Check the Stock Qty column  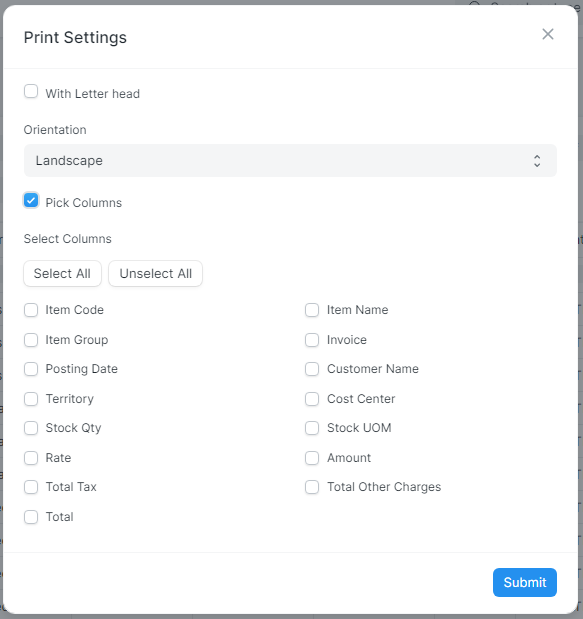(x=31, y=428)
